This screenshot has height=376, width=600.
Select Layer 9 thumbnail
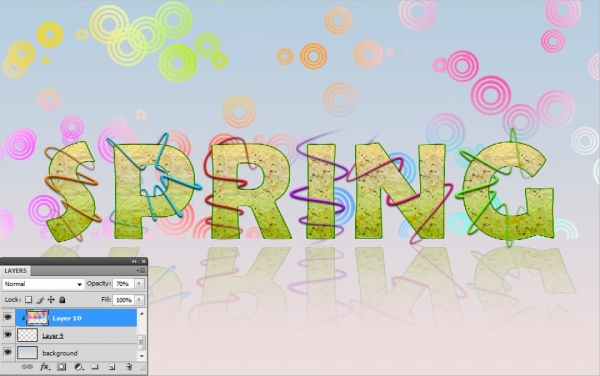tap(28, 335)
